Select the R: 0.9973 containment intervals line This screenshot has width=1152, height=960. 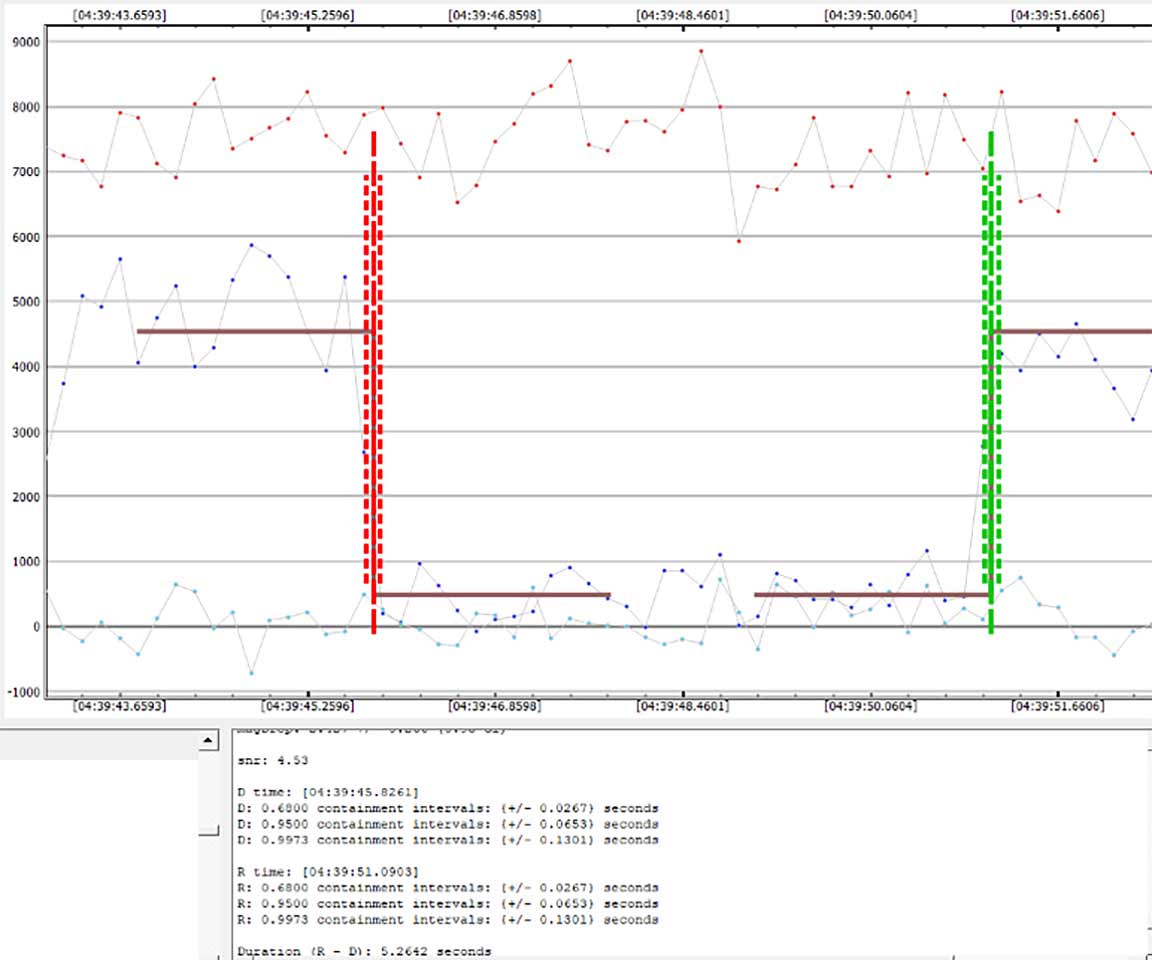click(448, 920)
